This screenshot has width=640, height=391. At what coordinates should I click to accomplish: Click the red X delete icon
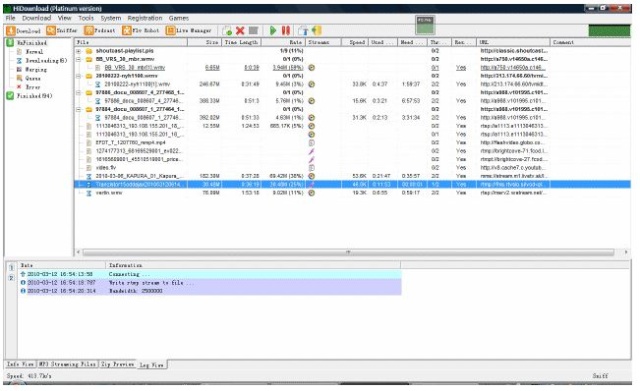240,31
